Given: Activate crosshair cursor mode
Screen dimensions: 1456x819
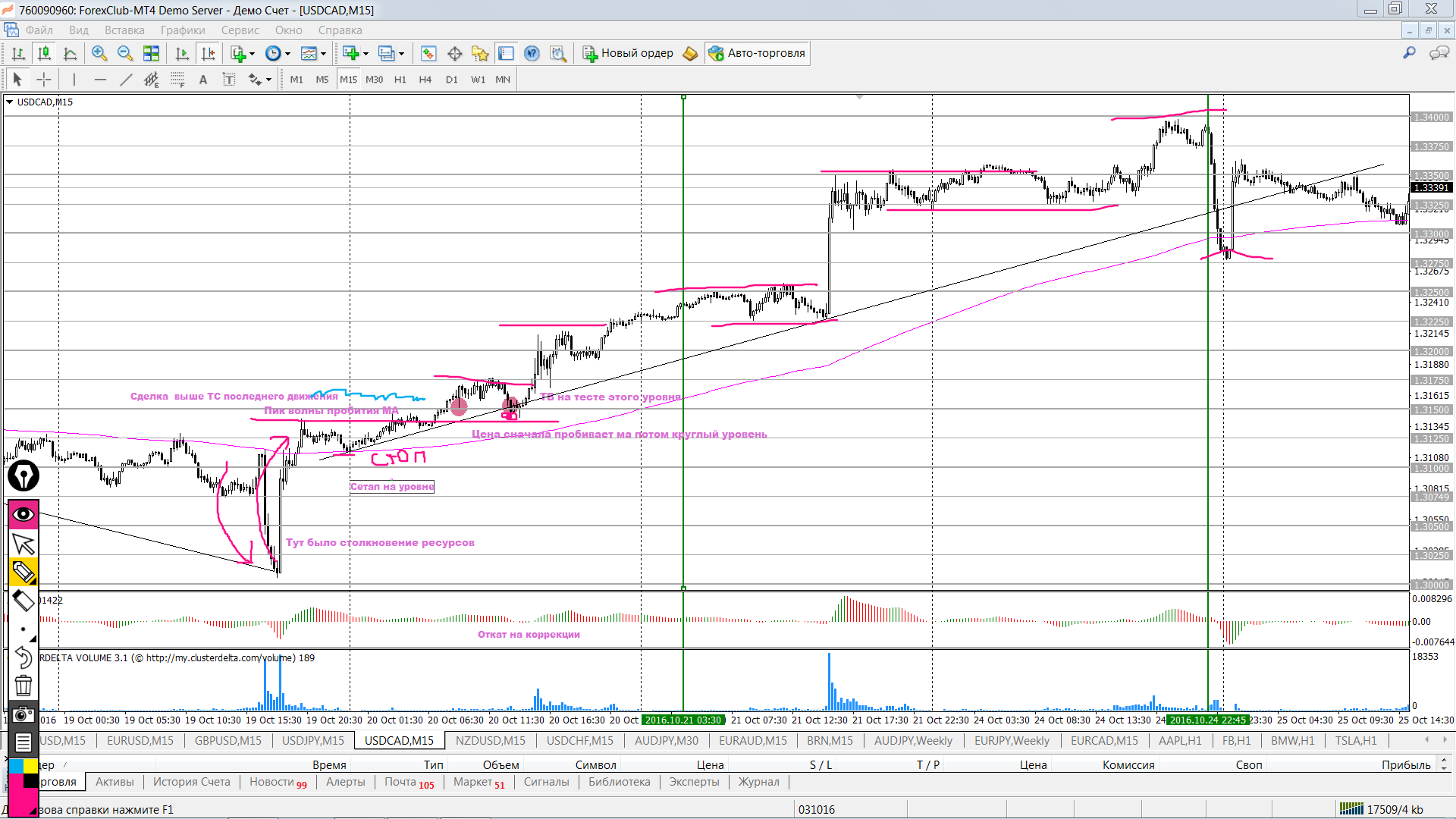Looking at the screenshot, I should [44, 79].
